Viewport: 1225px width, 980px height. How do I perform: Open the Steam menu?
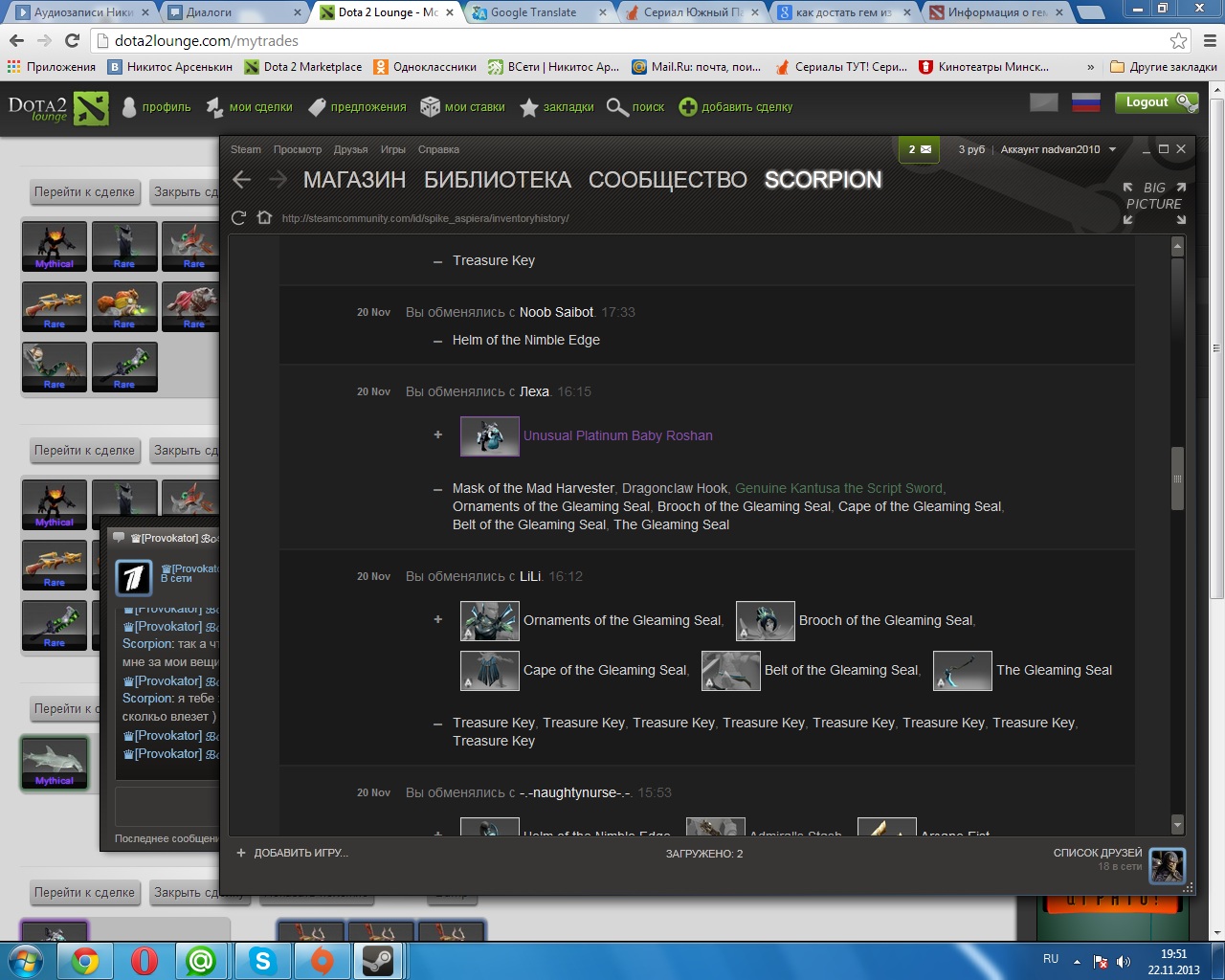tap(246, 149)
